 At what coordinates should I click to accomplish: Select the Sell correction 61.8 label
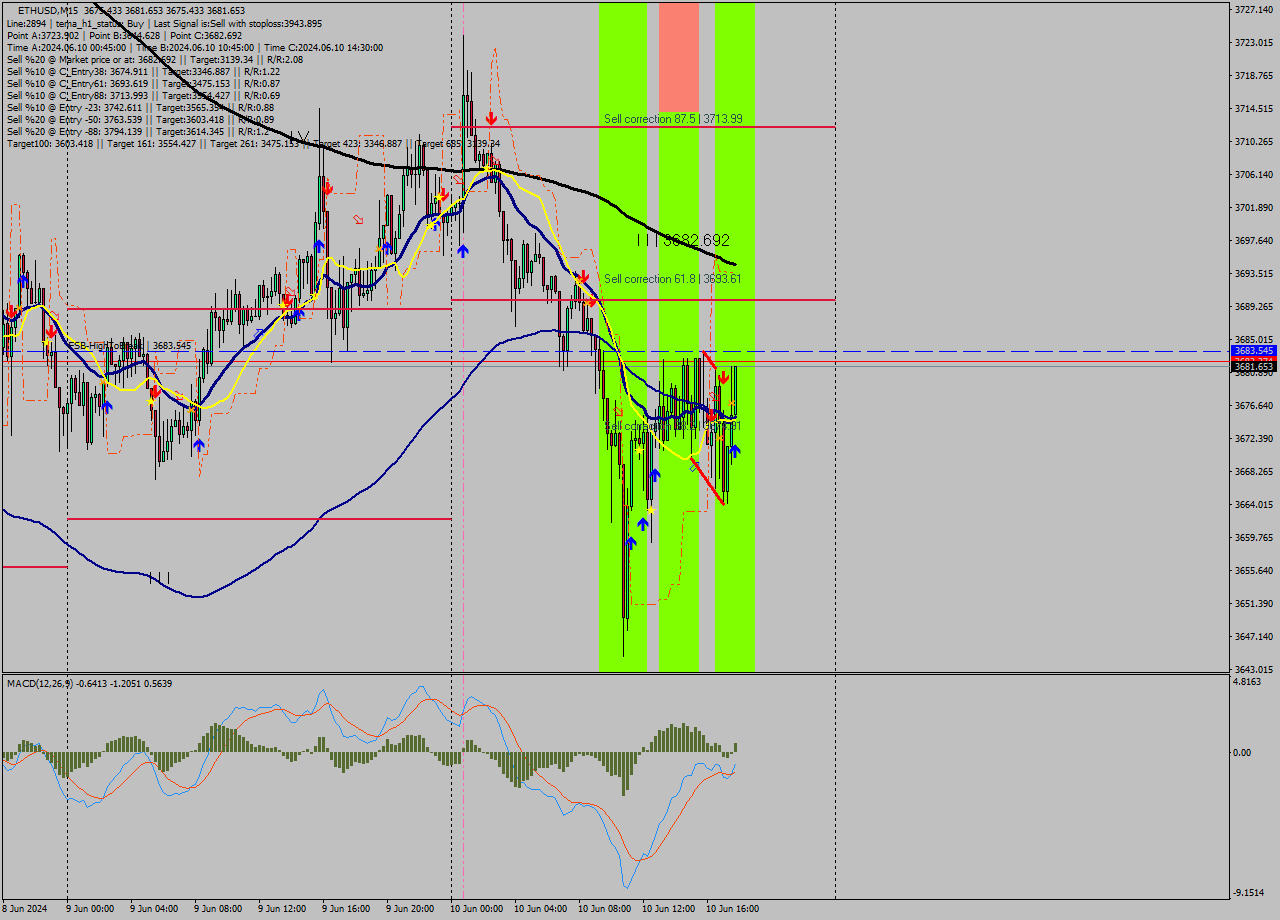point(672,278)
